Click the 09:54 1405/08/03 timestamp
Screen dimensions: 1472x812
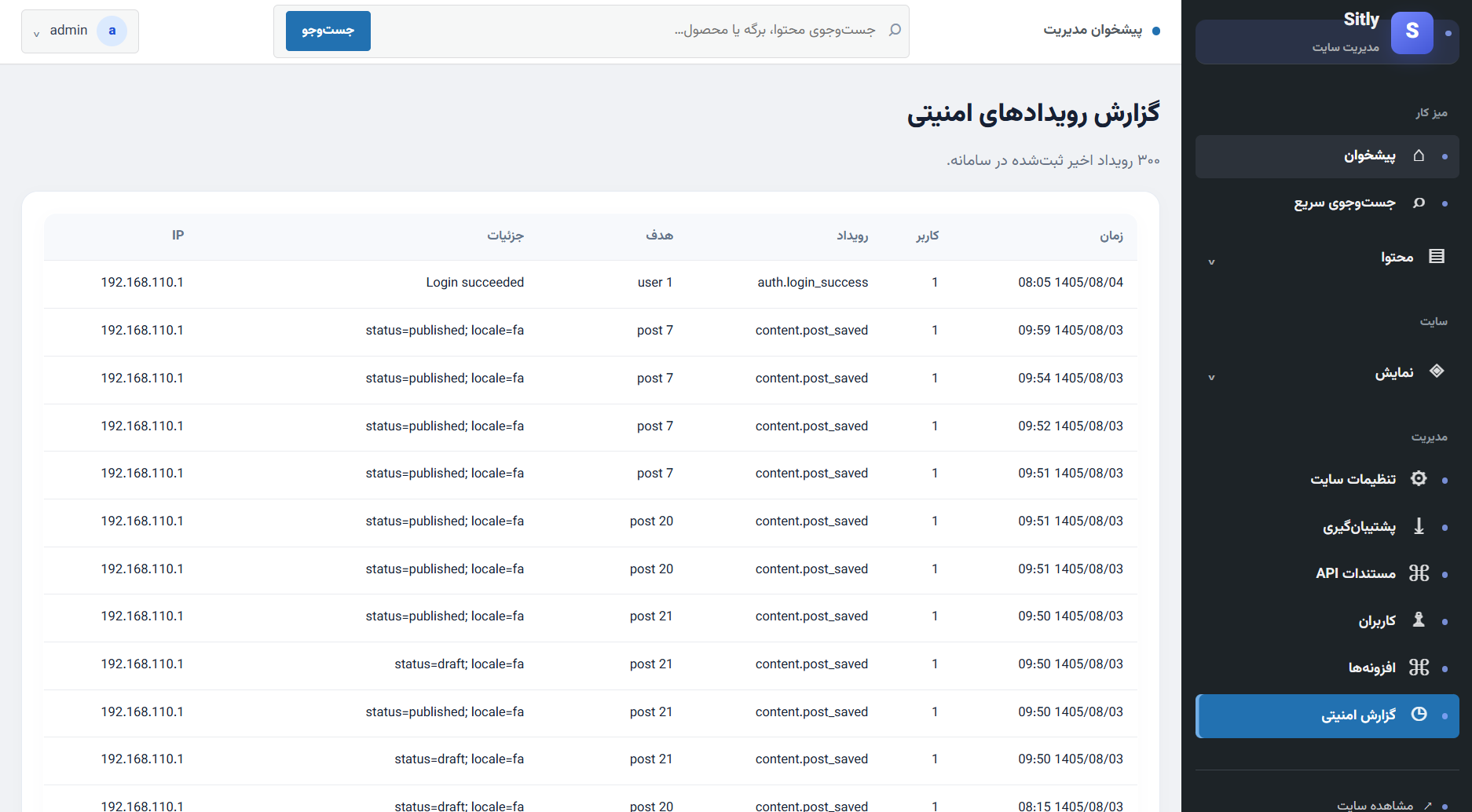[x=1071, y=378]
